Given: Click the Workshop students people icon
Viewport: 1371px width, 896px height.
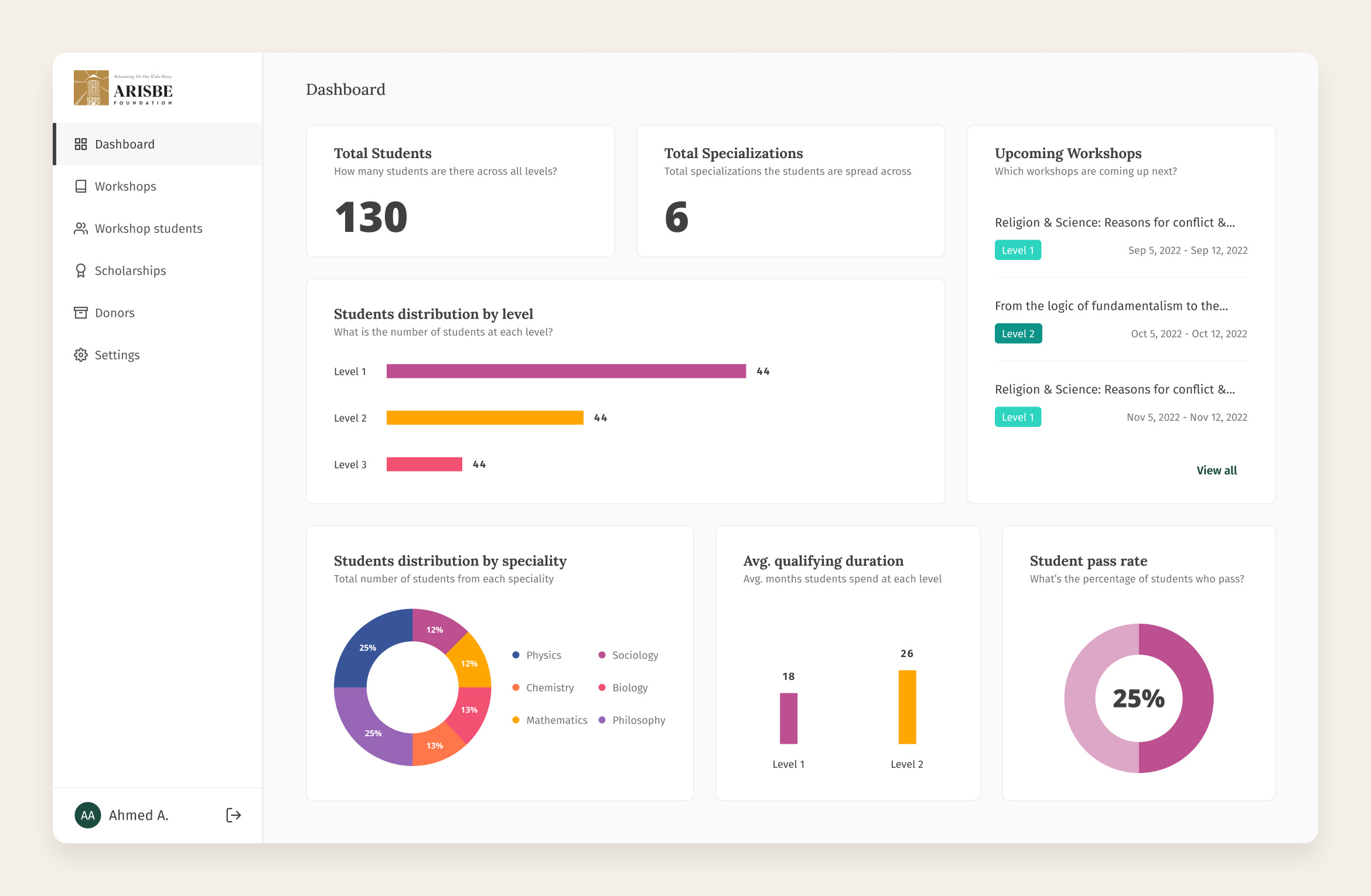Looking at the screenshot, I should point(81,228).
